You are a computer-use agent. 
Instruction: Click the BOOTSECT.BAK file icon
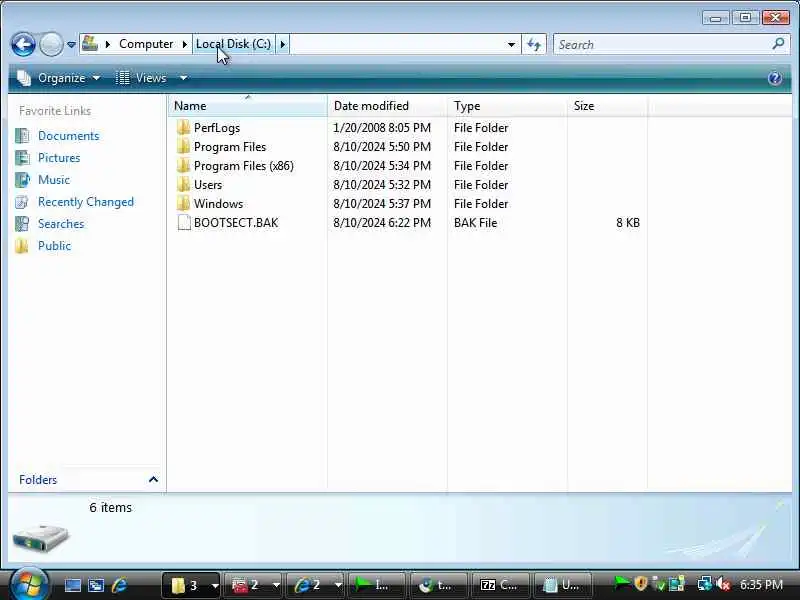tap(184, 222)
